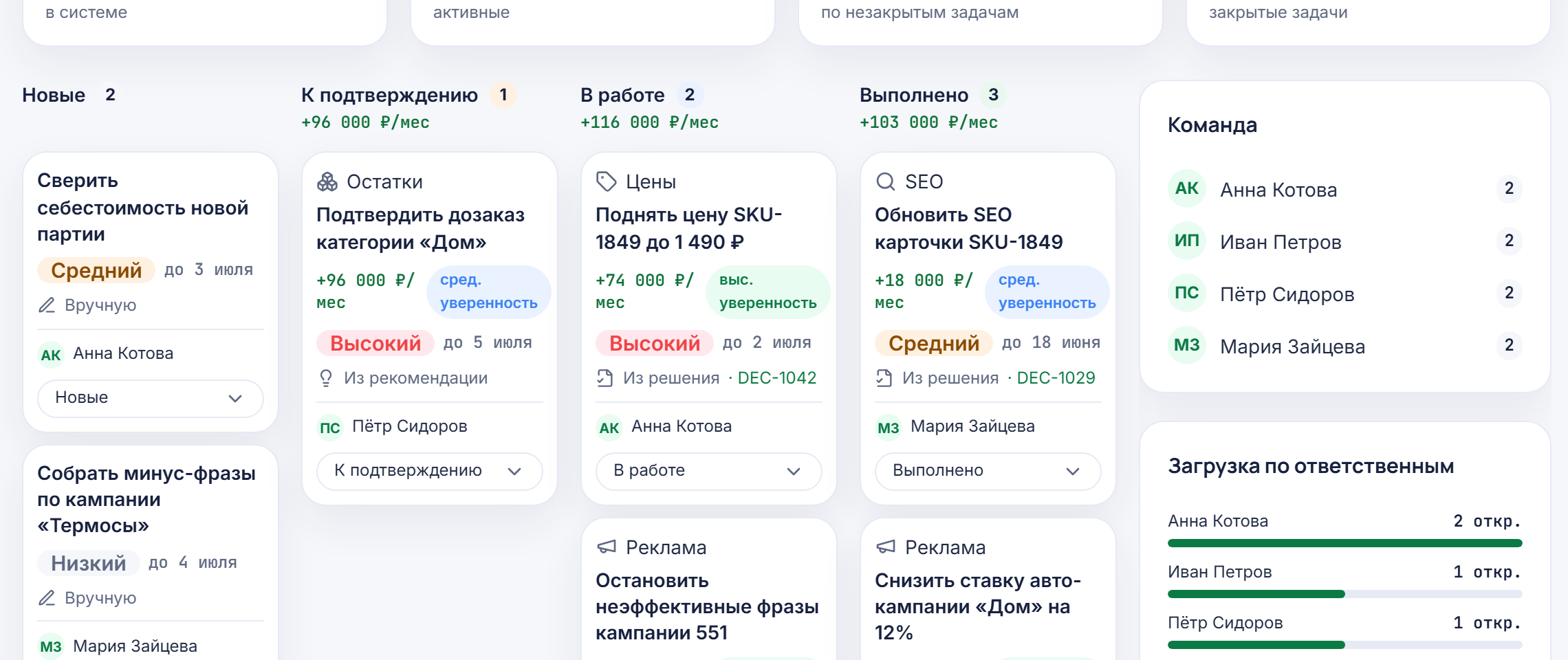The width and height of the screenshot is (1568, 660).
Task: Click Средний priority badge in Обновить SEO card
Action: click(934, 343)
